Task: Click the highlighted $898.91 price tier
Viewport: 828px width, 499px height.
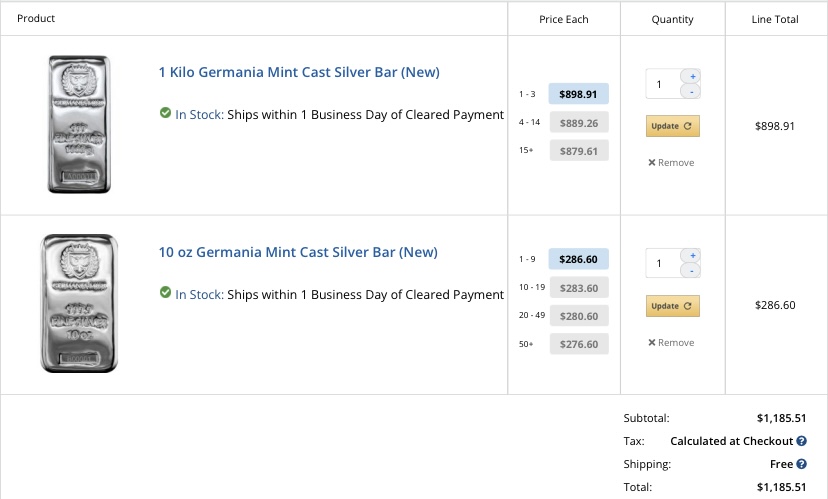Action: pyautogui.click(x=579, y=94)
